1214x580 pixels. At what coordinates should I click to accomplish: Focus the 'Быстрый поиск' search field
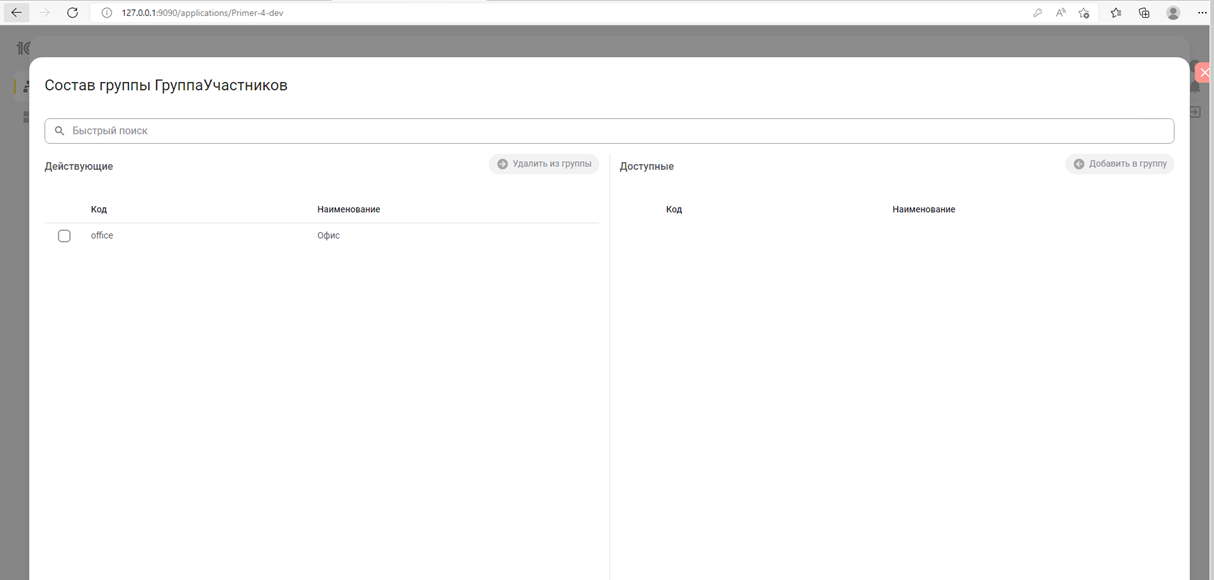pos(610,131)
